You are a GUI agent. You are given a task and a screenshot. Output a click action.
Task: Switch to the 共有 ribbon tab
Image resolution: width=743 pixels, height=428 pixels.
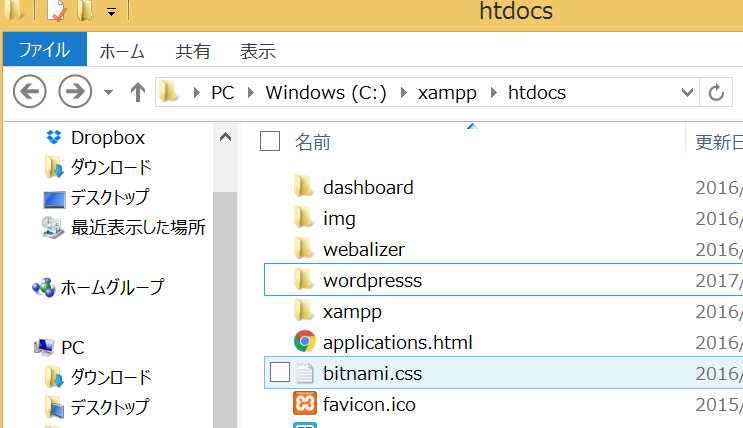click(192, 51)
